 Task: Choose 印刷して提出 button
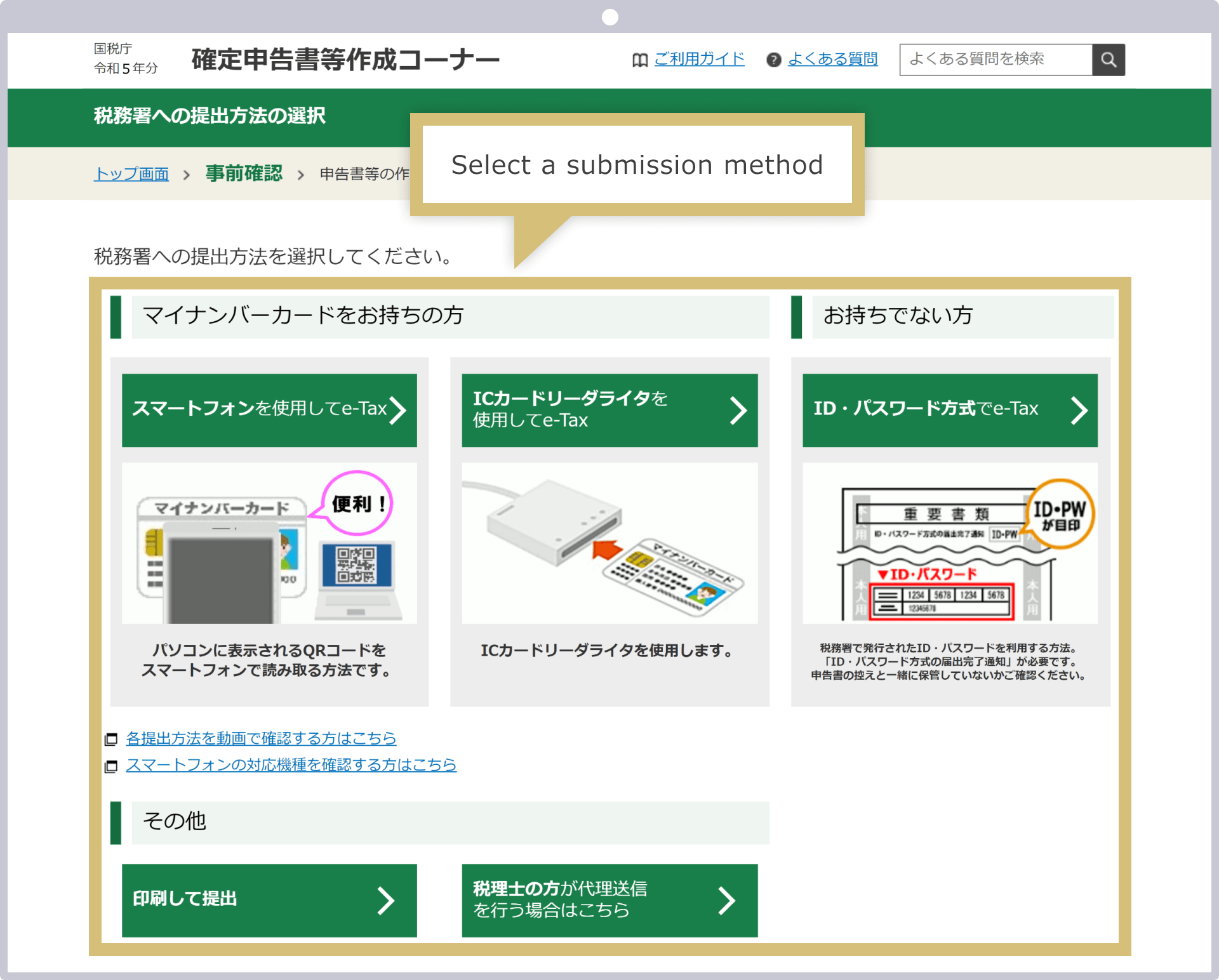click(269, 900)
